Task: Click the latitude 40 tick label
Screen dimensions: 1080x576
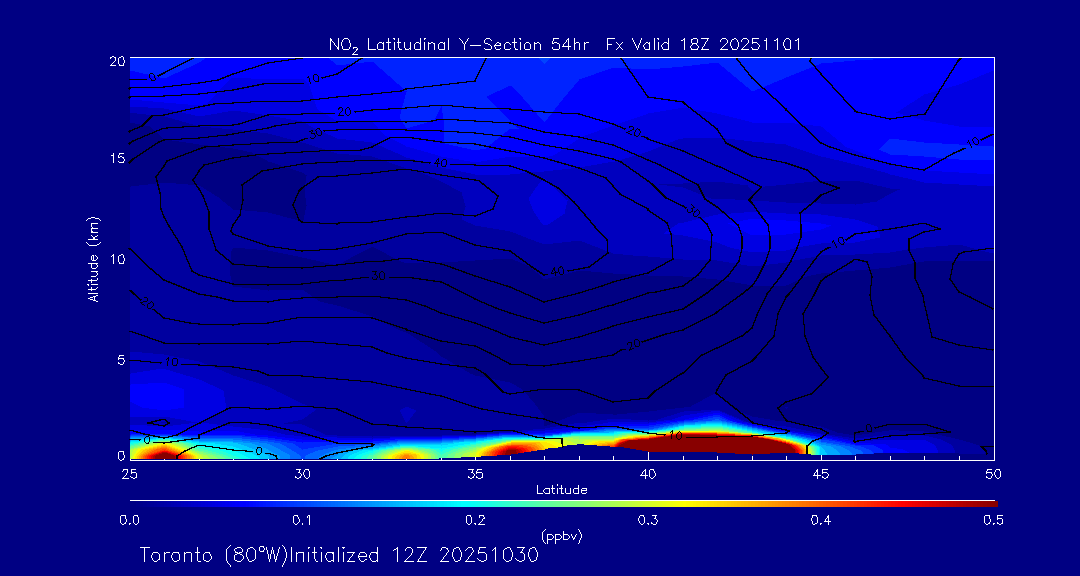Action: point(648,472)
